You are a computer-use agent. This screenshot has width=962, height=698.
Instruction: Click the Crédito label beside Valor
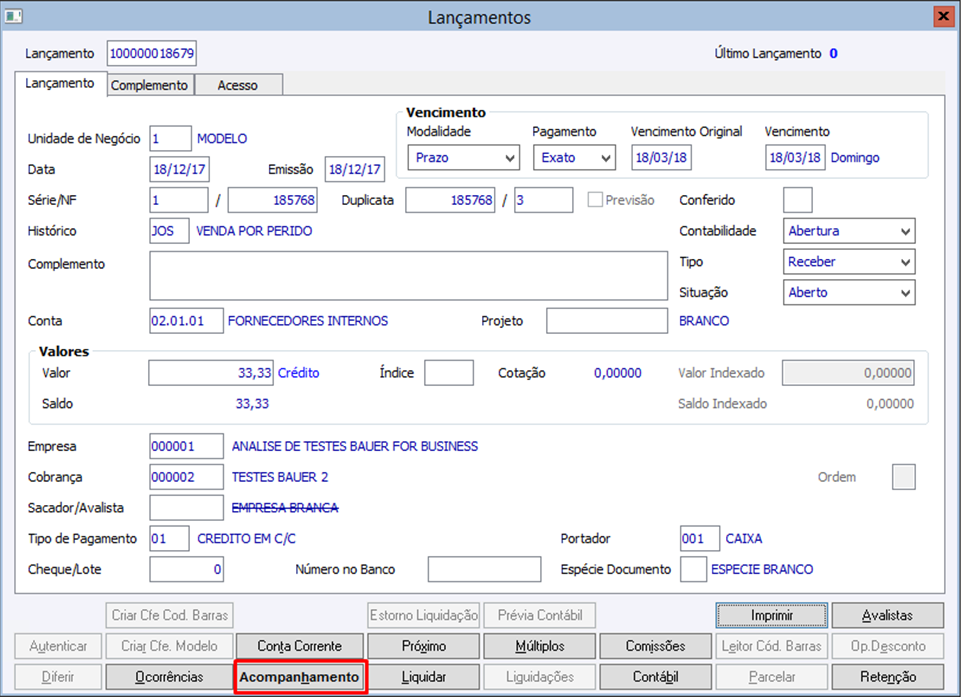(298, 373)
